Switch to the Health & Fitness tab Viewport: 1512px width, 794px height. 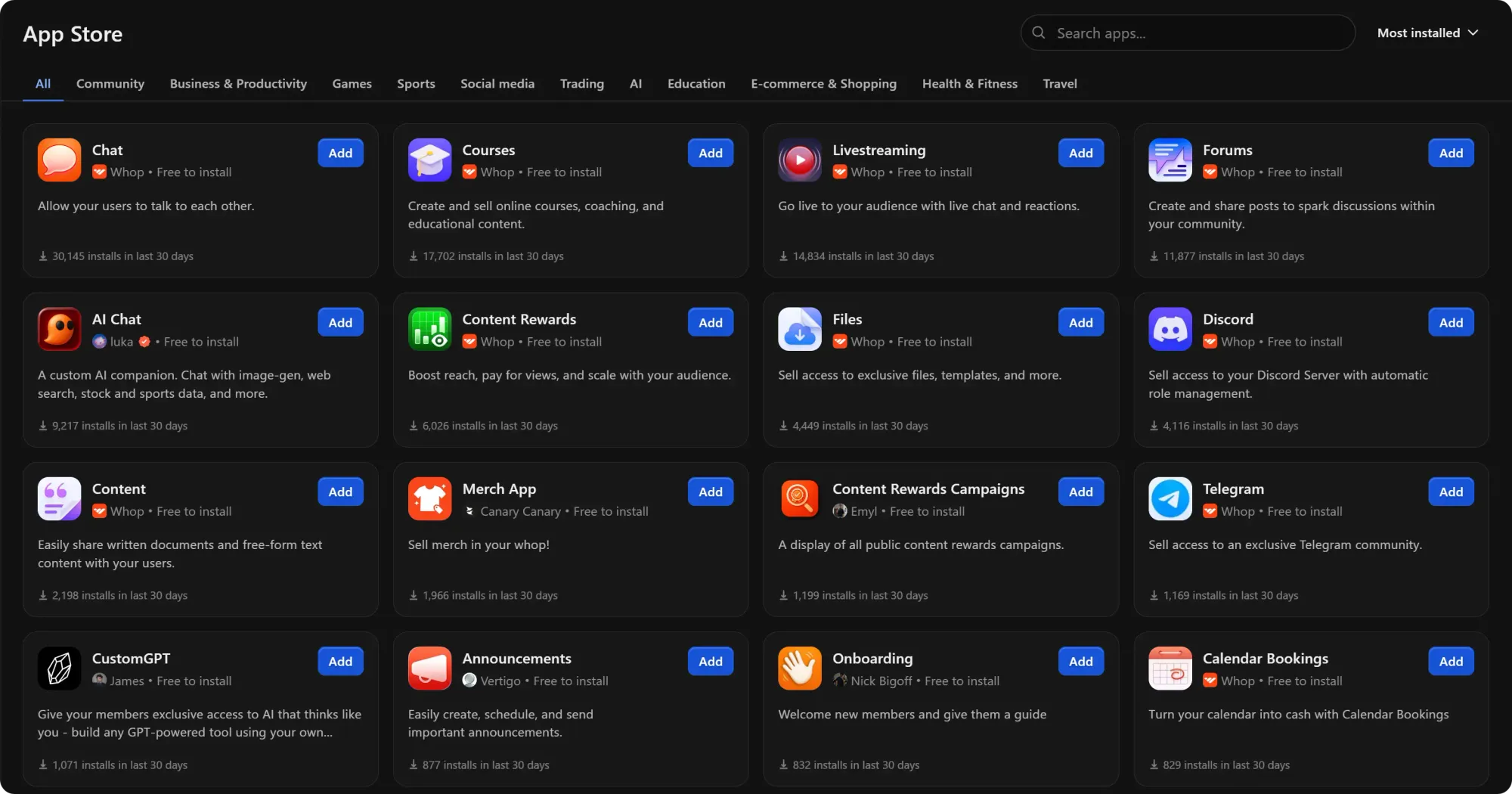click(x=969, y=84)
